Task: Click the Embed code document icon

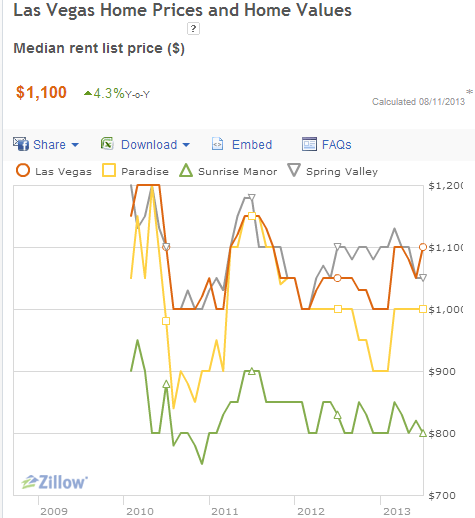Action: [x=217, y=144]
